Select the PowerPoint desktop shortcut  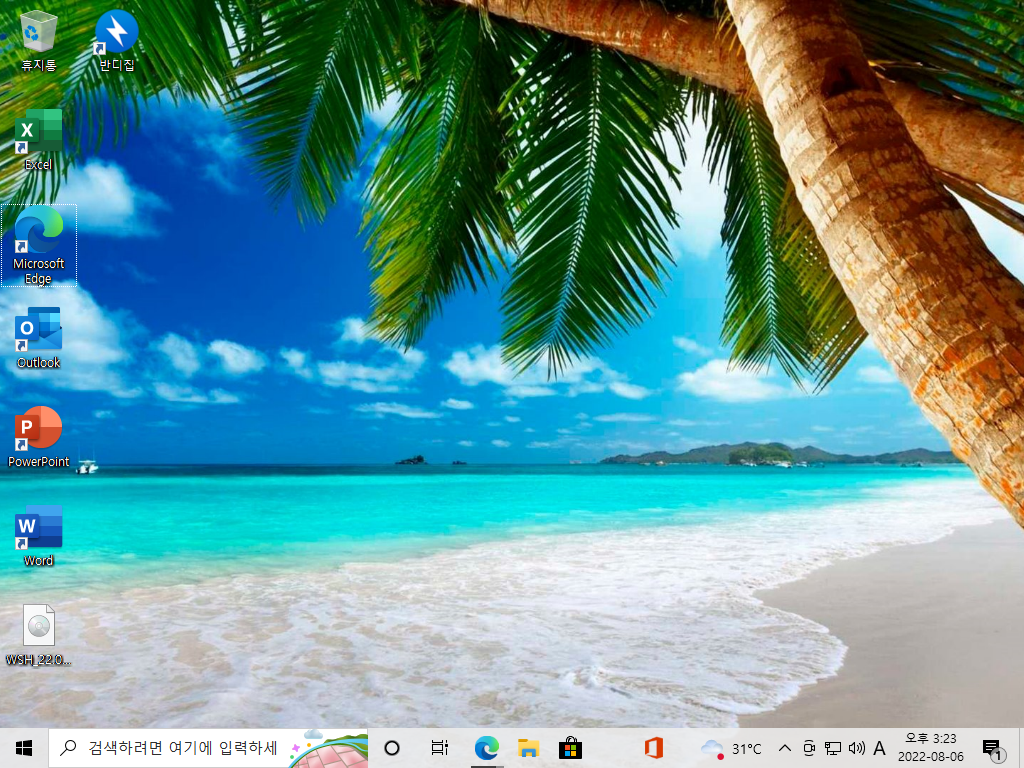pos(39,437)
